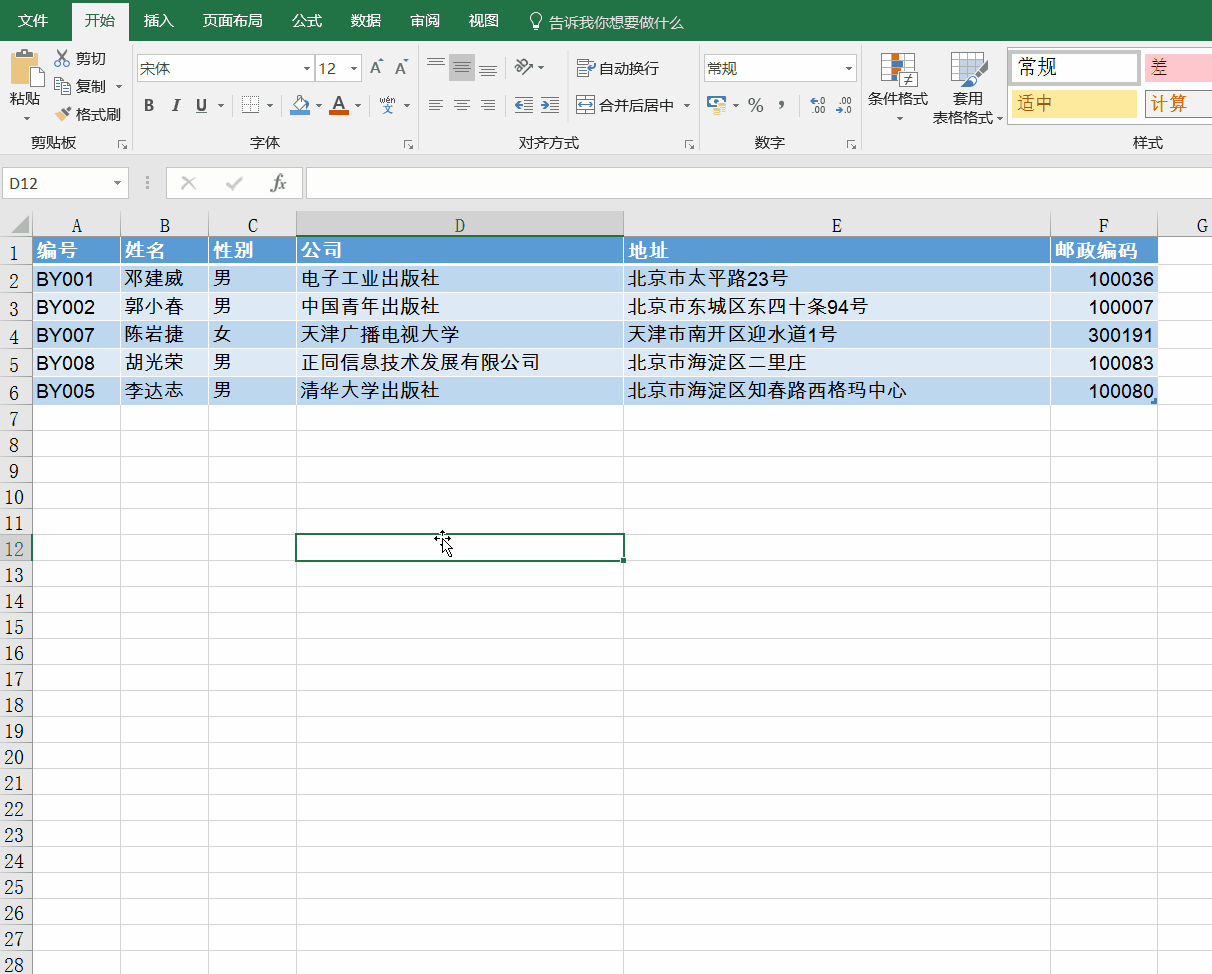Image resolution: width=1212 pixels, height=974 pixels.
Task: Apply the Bad (差) cell style
Action: pos(1178,68)
